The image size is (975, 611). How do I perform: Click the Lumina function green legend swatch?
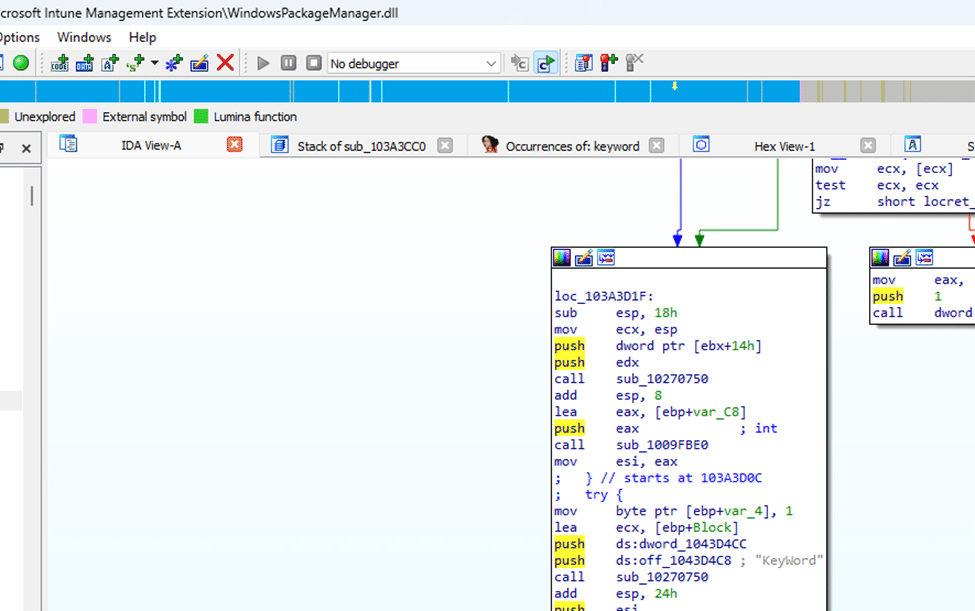click(201, 116)
